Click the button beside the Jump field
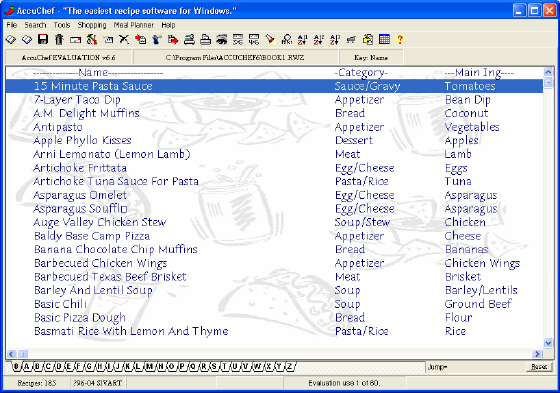Image resolution: width=560 pixels, height=393 pixels. [x=539, y=367]
